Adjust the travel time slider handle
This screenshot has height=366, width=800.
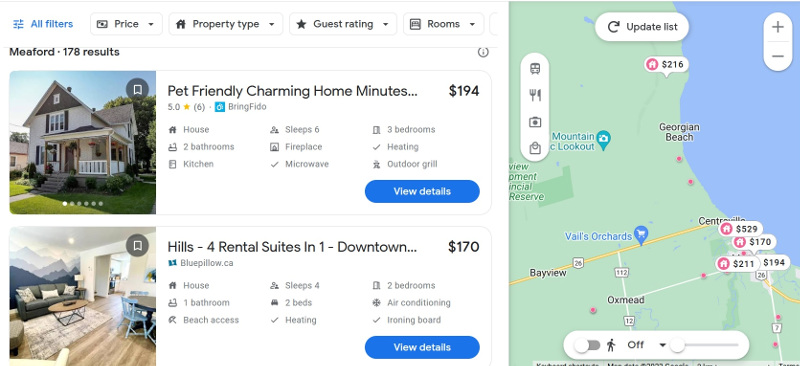(x=677, y=346)
